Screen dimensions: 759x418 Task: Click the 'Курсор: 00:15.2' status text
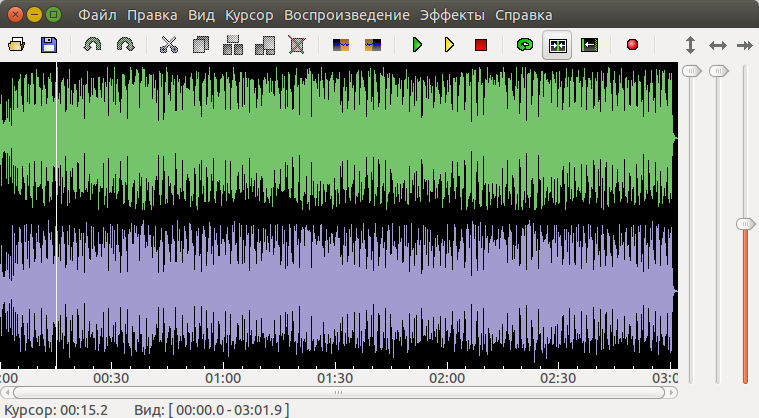(56, 410)
